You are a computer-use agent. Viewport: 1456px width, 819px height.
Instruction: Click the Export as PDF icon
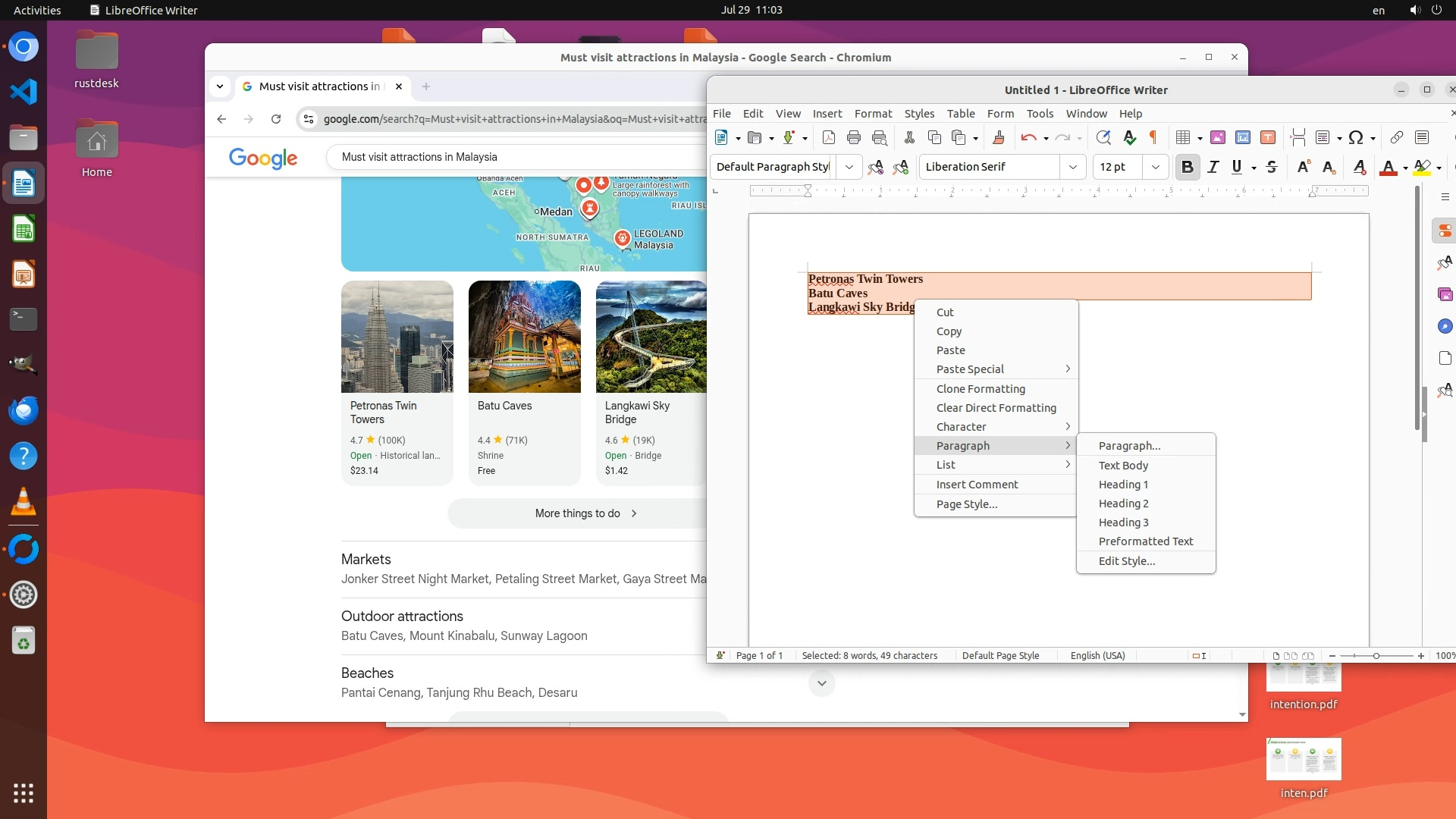(x=828, y=137)
